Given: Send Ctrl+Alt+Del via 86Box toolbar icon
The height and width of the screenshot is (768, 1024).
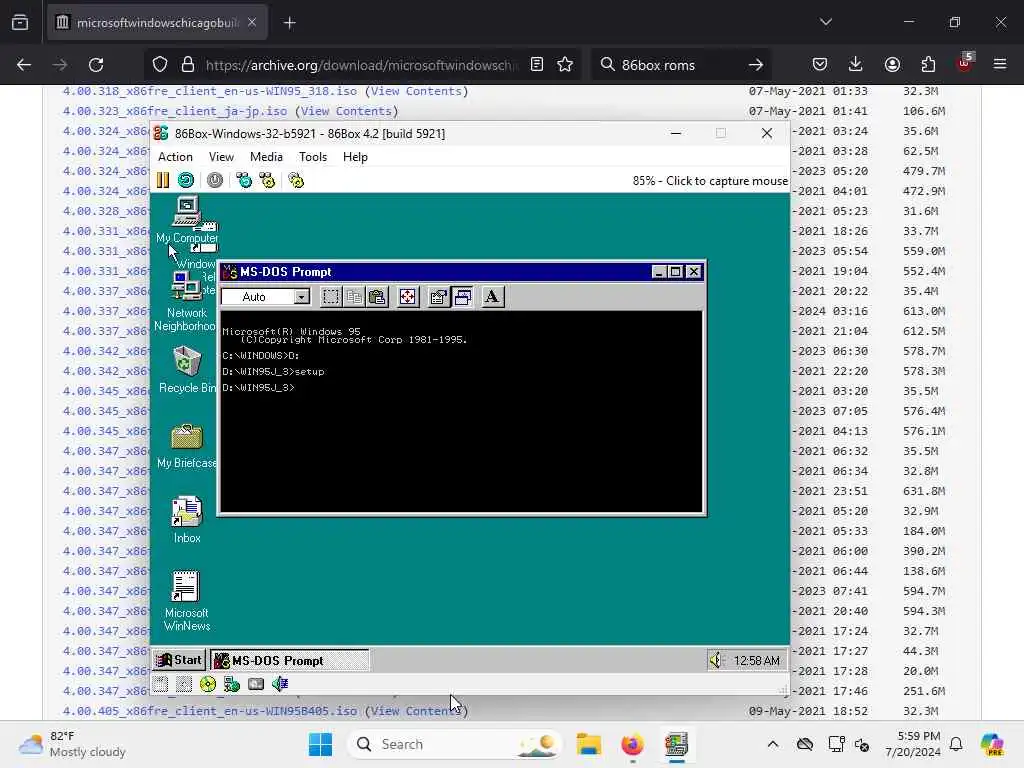Looking at the screenshot, I should click(x=244, y=180).
